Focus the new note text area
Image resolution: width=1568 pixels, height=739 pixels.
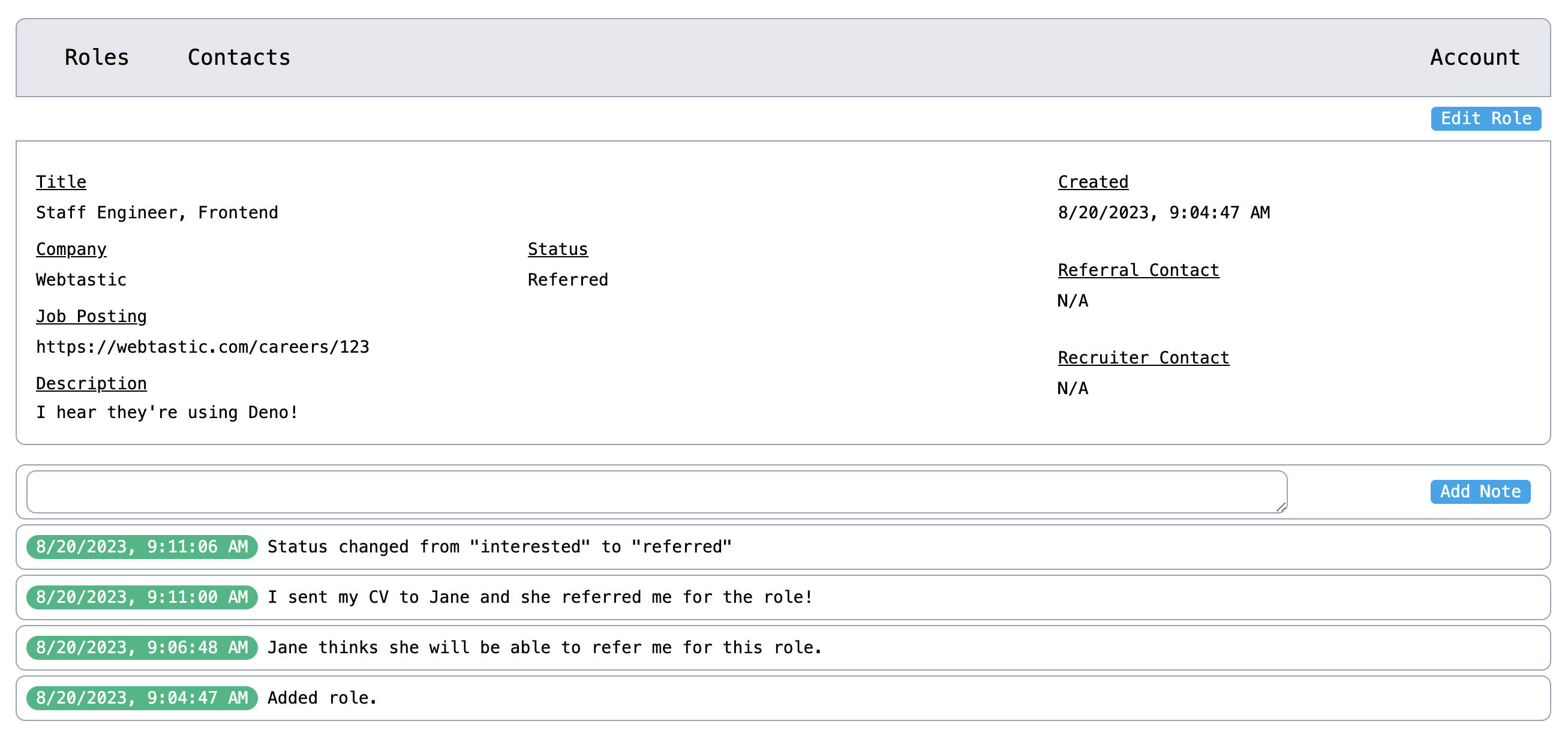(656, 491)
